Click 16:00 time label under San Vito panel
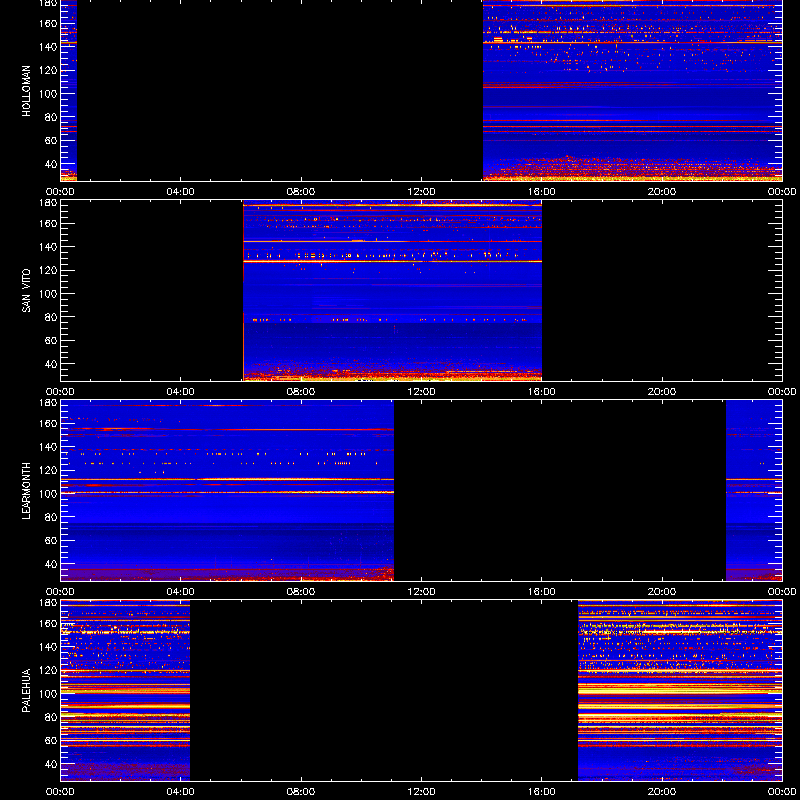800x800 pixels. click(542, 392)
